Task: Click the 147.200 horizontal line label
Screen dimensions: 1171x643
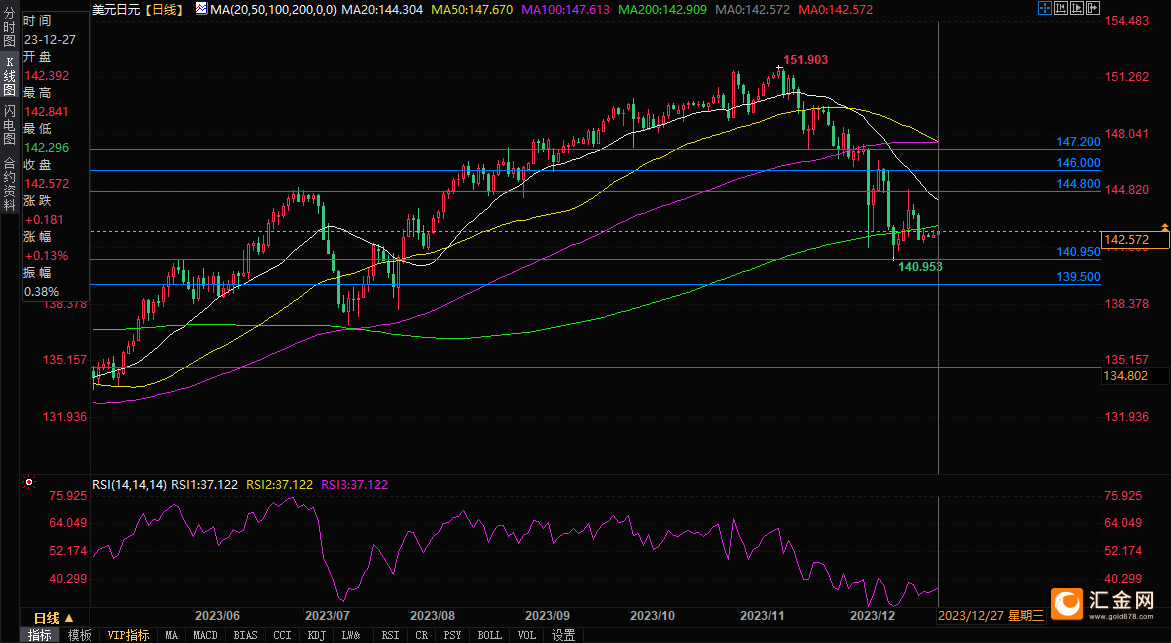Action: pos(1078,142)
